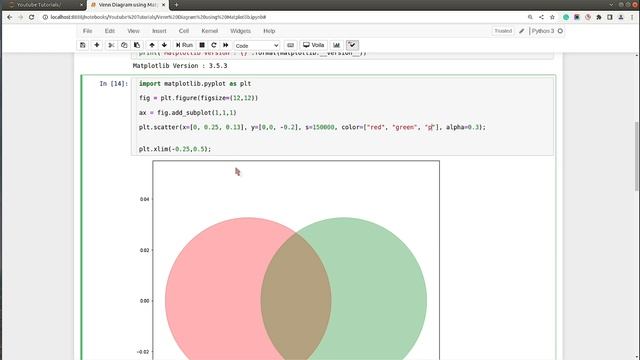Screen dimensions: 640x360
Task: Move the selected cell up
Action: (152, 45)
